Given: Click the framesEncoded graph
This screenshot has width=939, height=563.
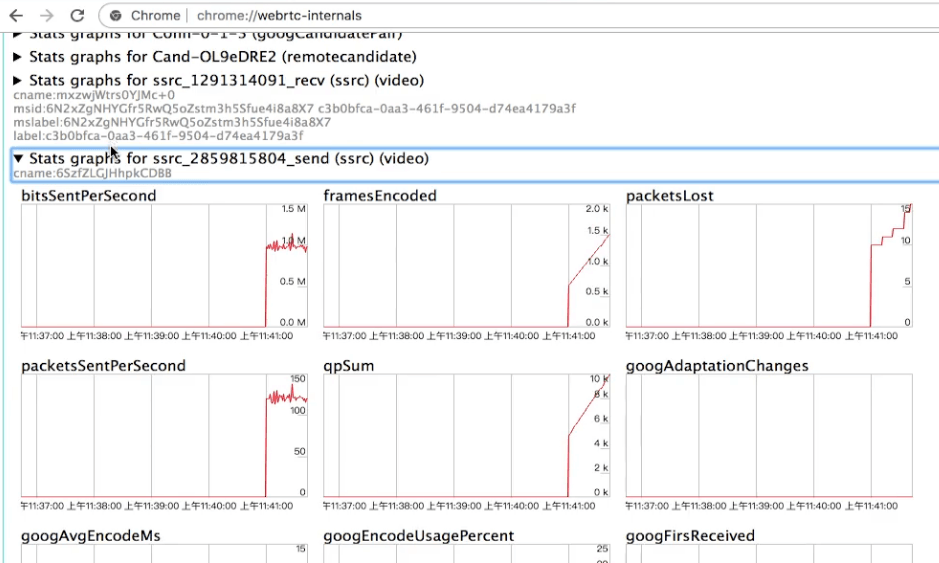Looking at the screenshot, I should 467,266.
